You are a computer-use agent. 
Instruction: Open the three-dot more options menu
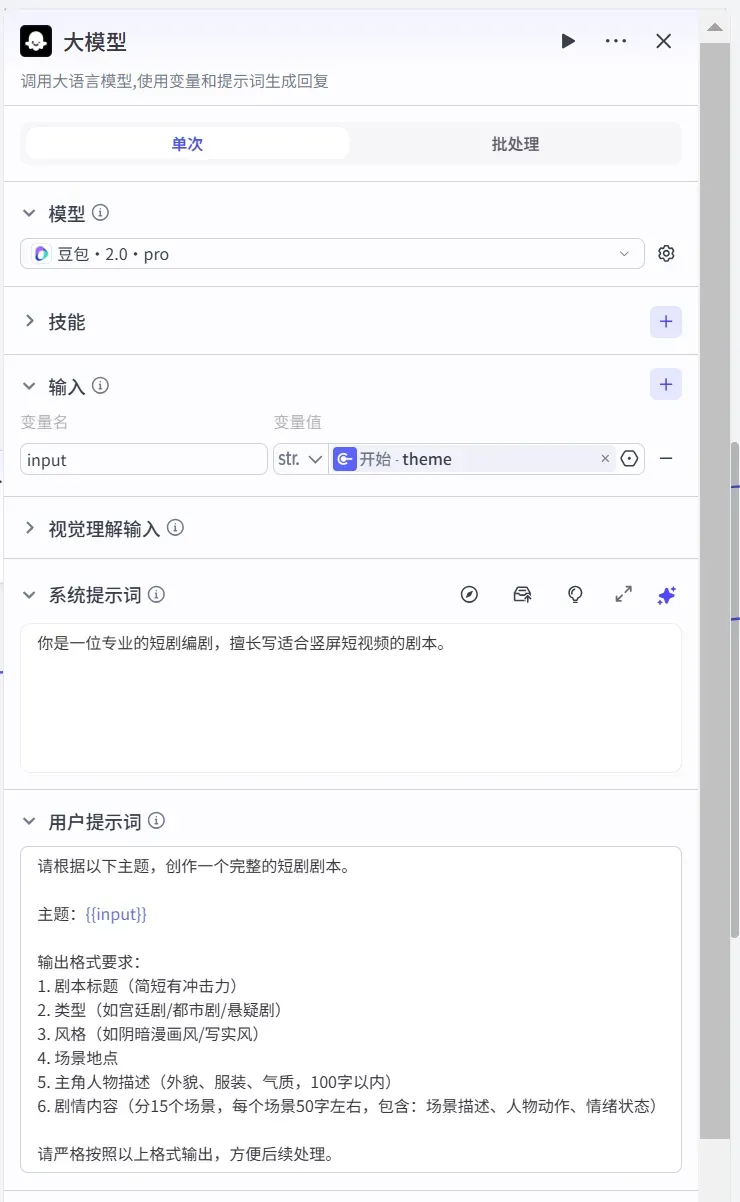click(616, 41)
